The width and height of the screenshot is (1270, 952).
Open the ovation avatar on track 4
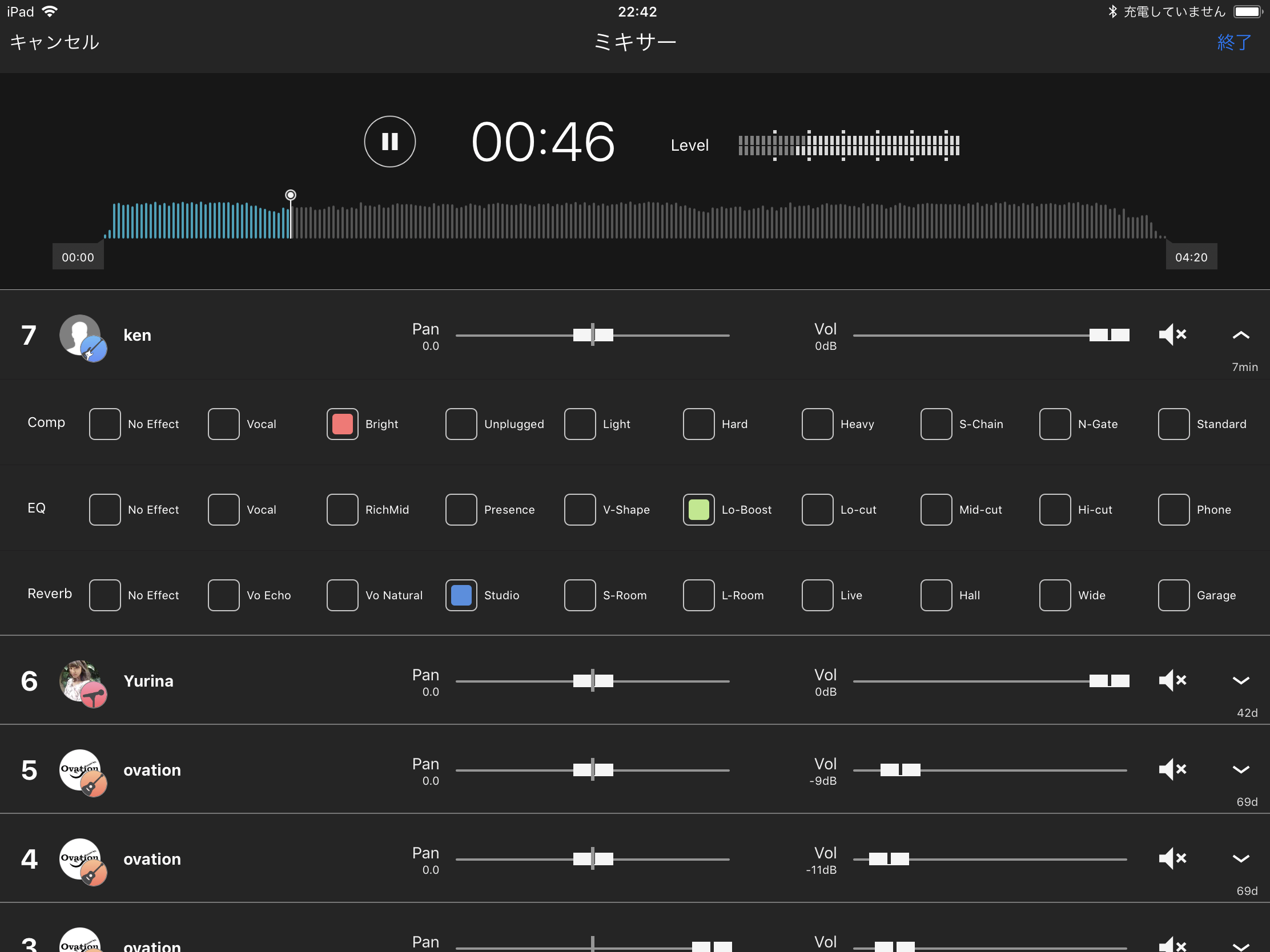coord(83,861)
